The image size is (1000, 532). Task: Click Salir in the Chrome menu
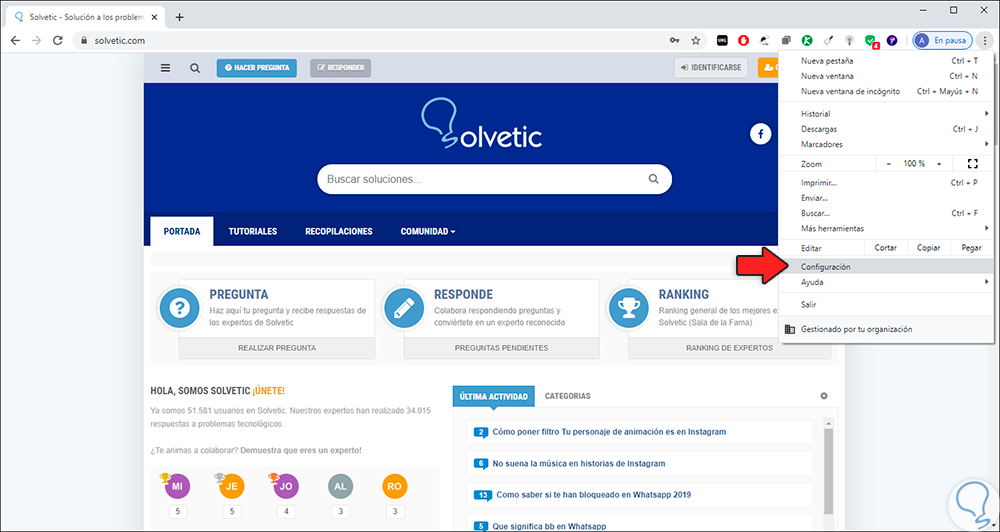tap(886, 305)
